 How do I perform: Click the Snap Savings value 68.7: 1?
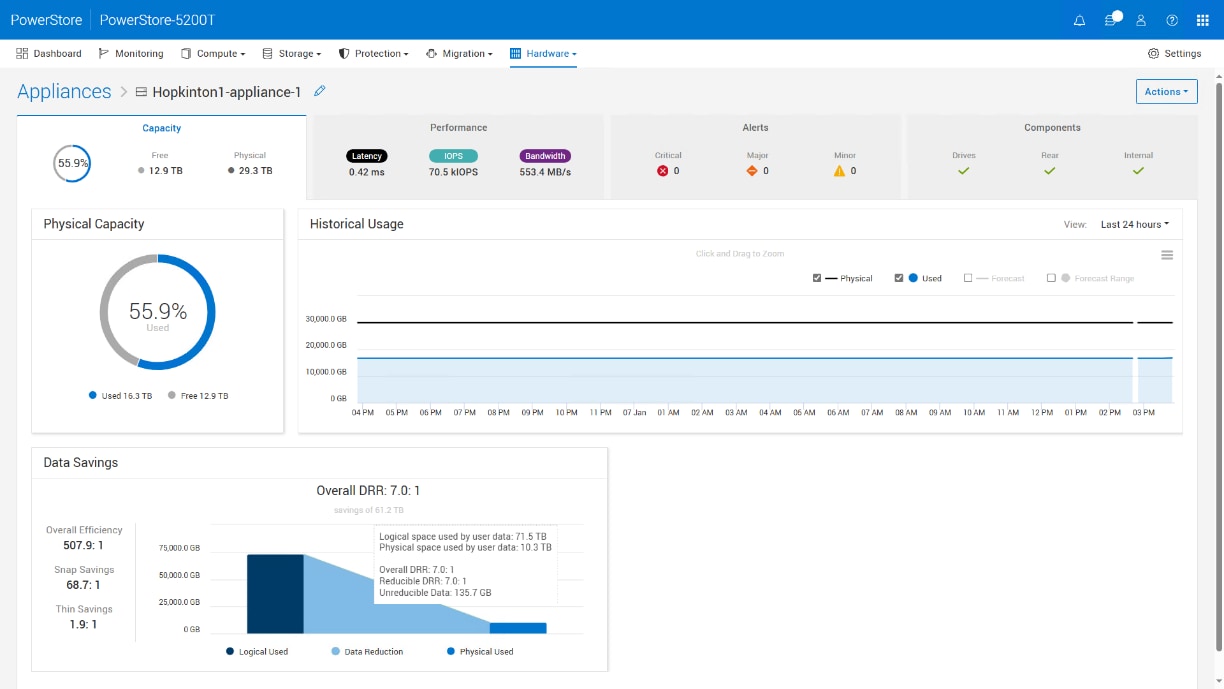(84, 585)
